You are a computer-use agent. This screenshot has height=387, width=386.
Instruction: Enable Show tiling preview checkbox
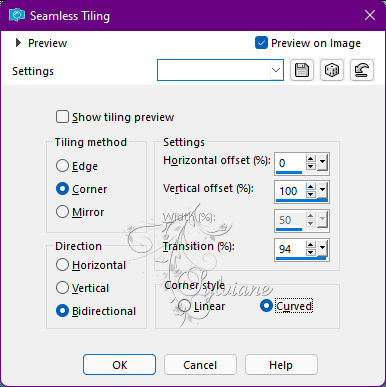[x=62, y=117]
